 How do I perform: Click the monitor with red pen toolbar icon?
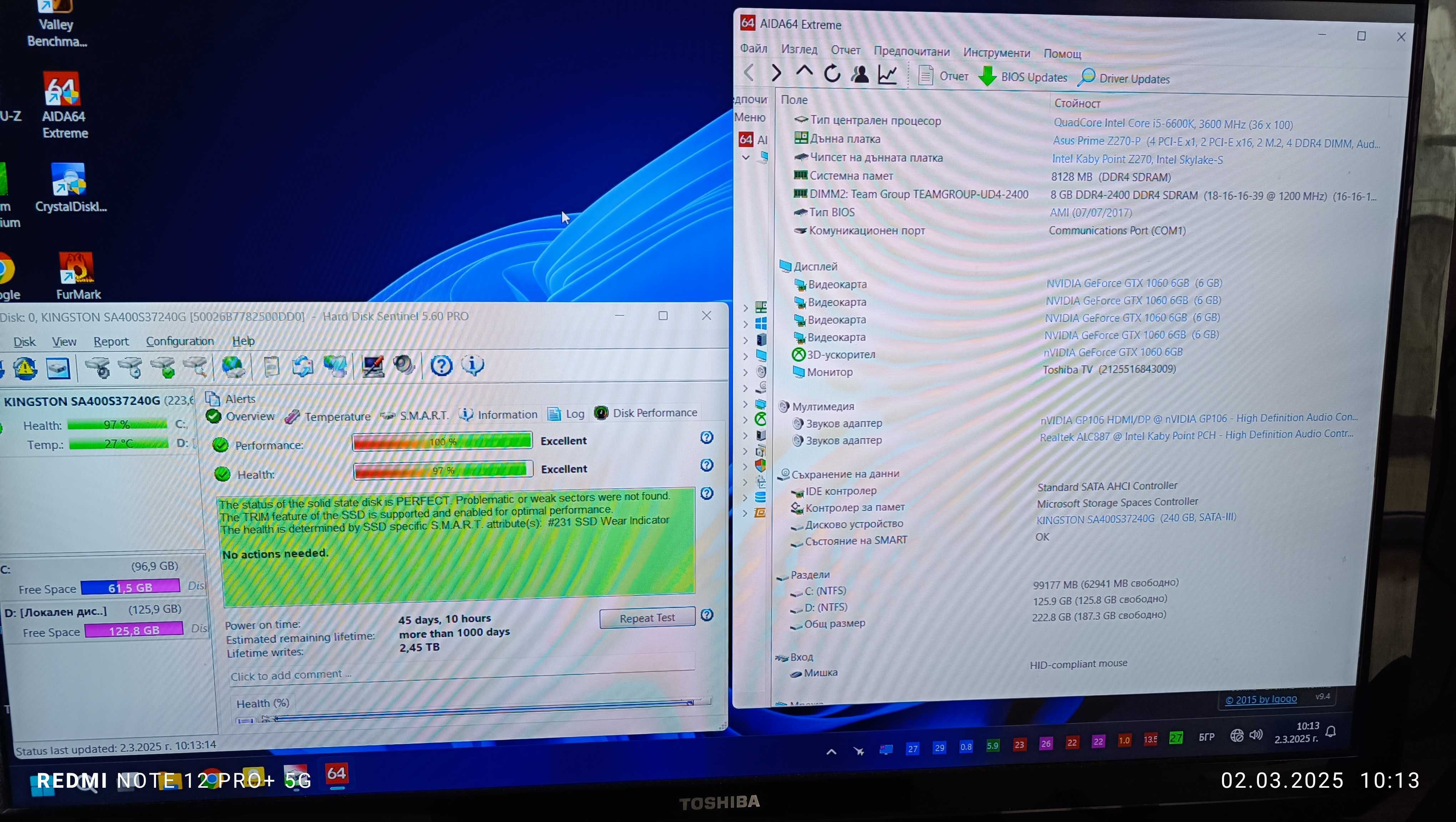[x=373, y=366]
